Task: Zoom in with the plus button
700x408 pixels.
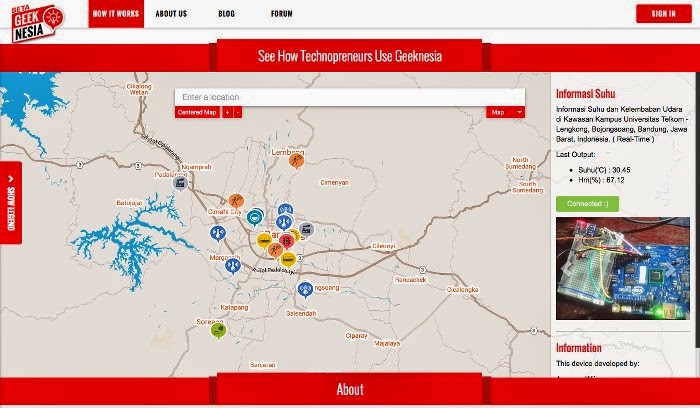Action: coord(227,112)
